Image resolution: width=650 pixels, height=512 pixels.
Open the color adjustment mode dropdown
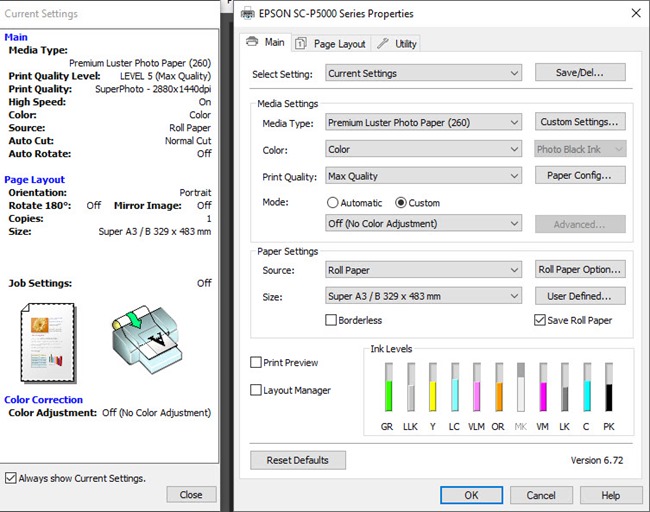coord(423,223)
